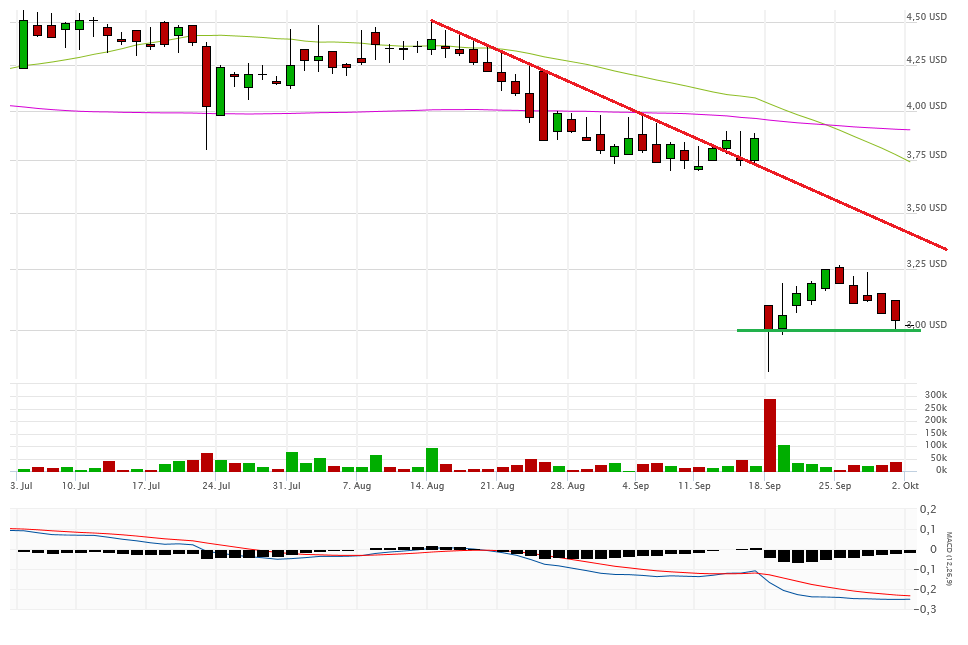Click the 31. Jul date label
The image size is (968, 645).
(287, 486)
